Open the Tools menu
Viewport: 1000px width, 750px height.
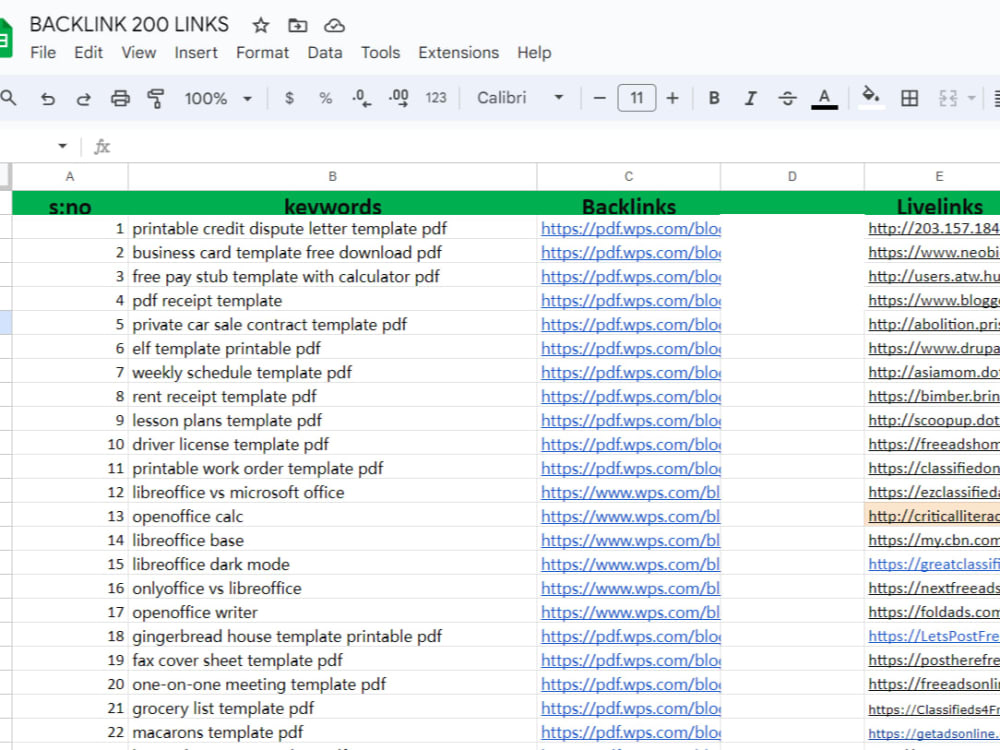(x=380, y=53)
